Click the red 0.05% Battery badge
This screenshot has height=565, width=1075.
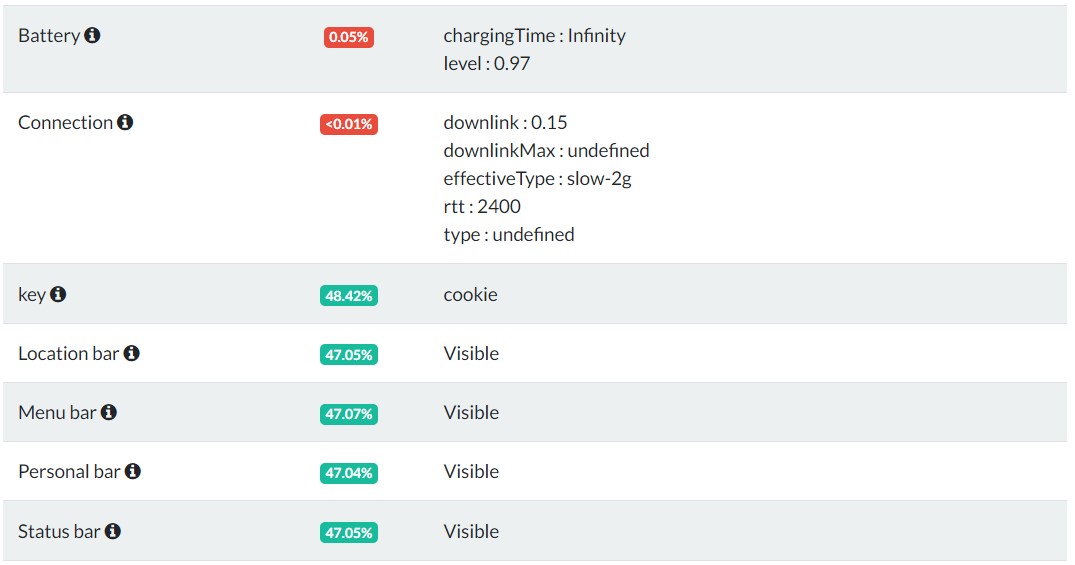348,37
